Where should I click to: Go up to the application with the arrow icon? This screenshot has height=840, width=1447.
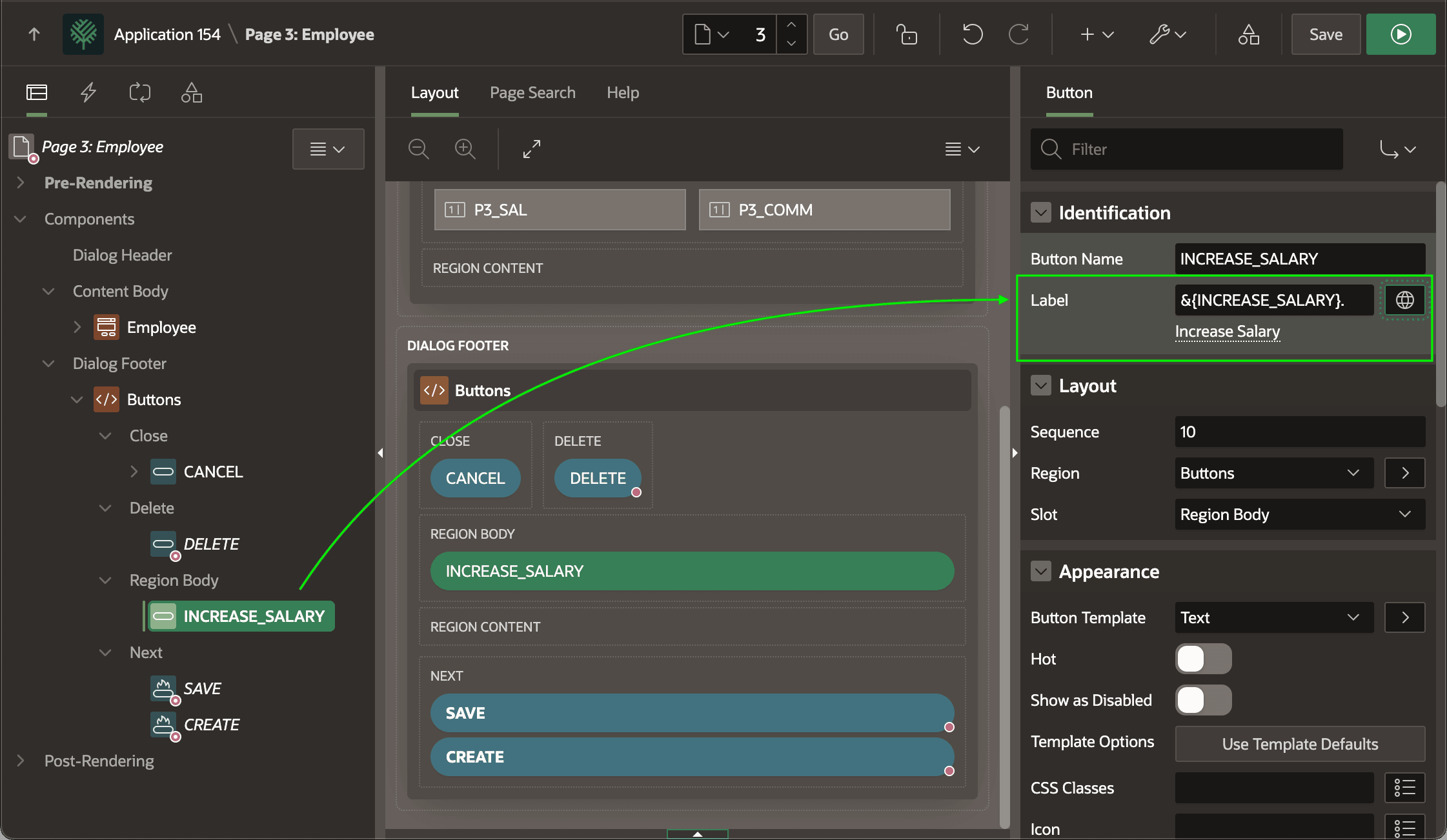click(34, 34)
